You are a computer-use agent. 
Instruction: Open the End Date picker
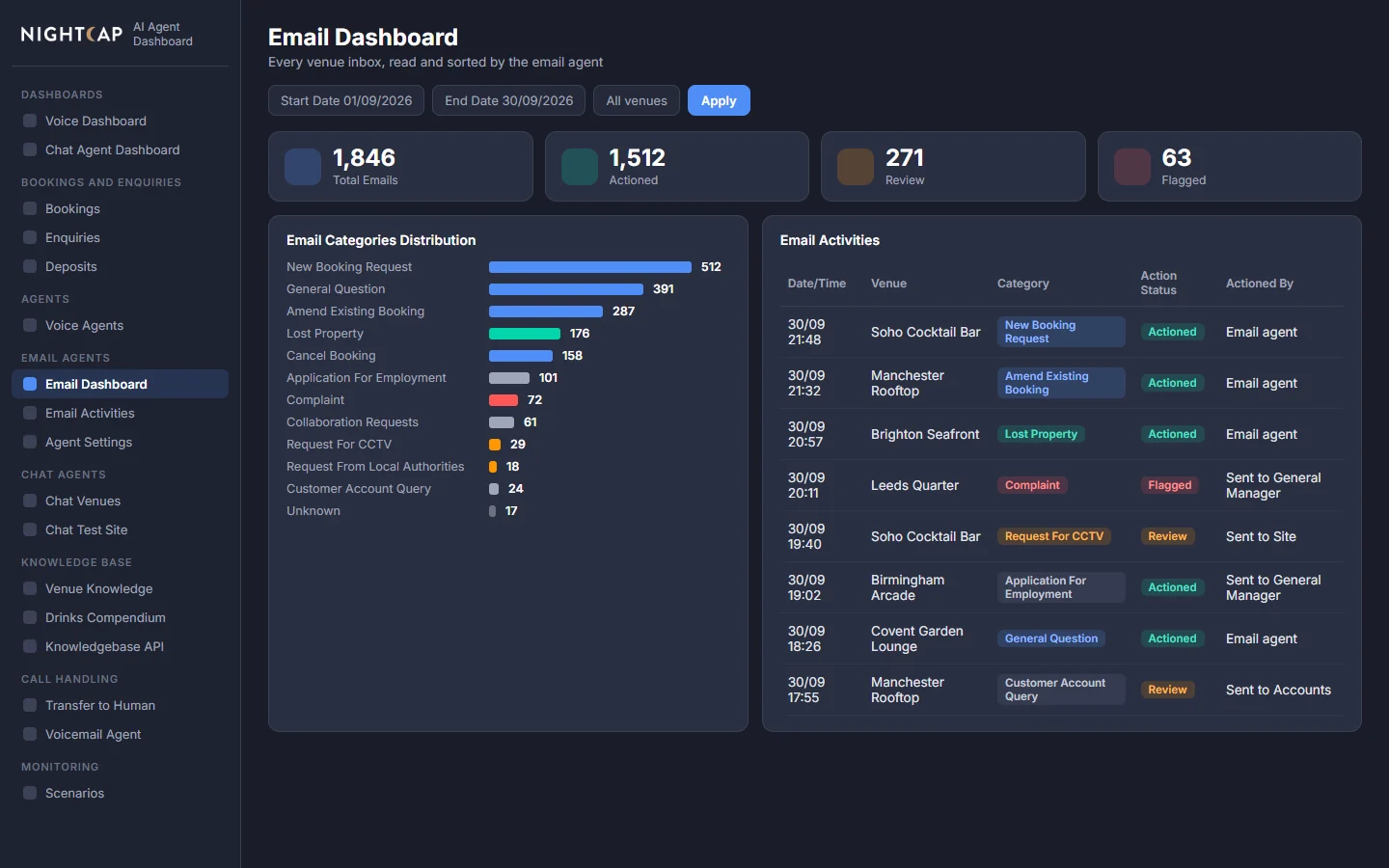coord(509,100)
